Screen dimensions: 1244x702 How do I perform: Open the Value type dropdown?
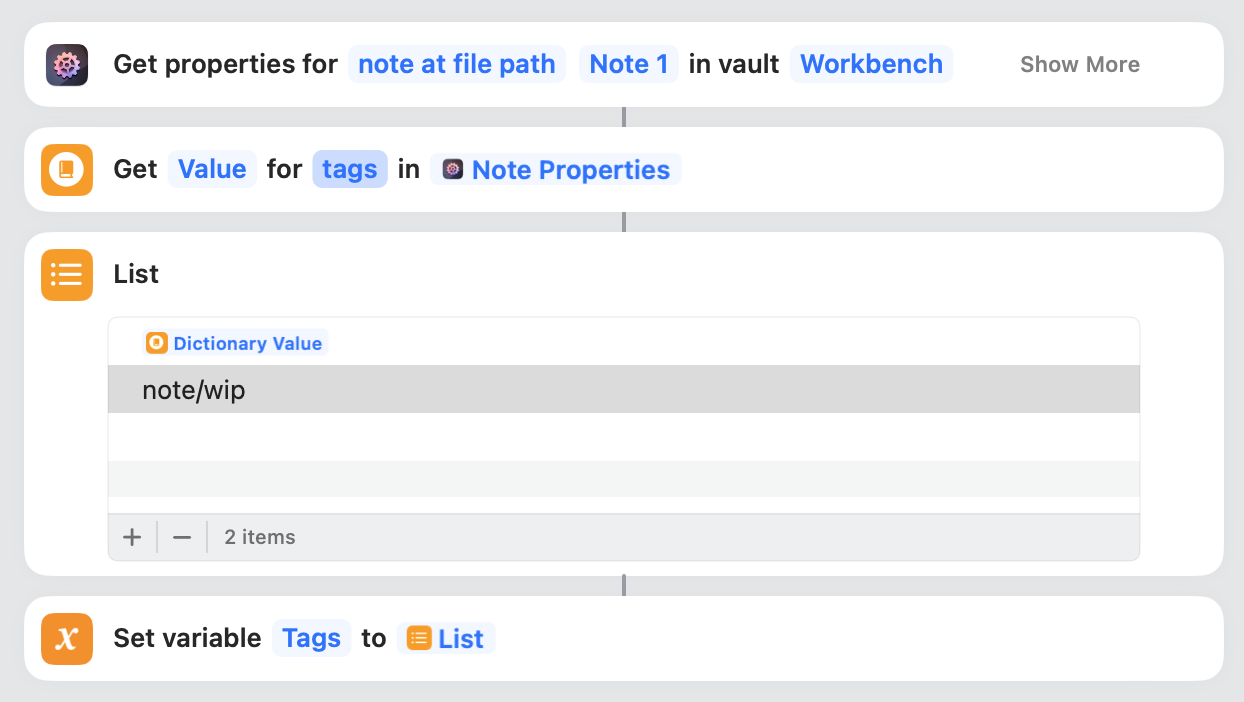[212, 170]
